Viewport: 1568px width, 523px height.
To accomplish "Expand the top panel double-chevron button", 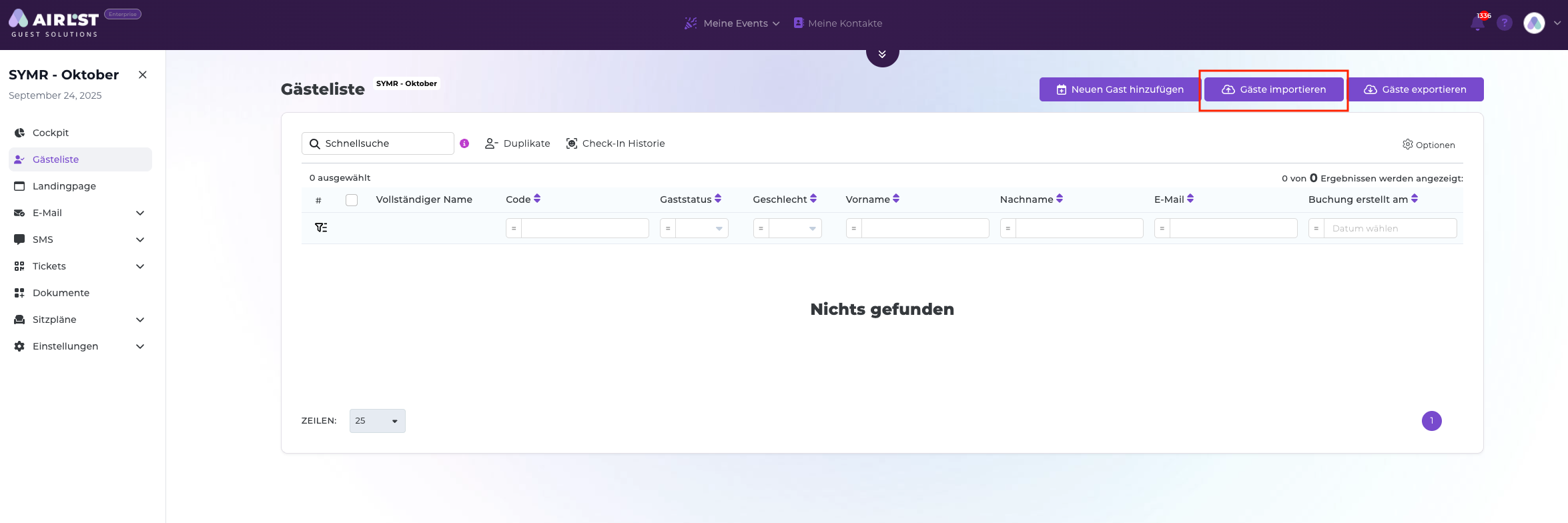I will [882, 55].
